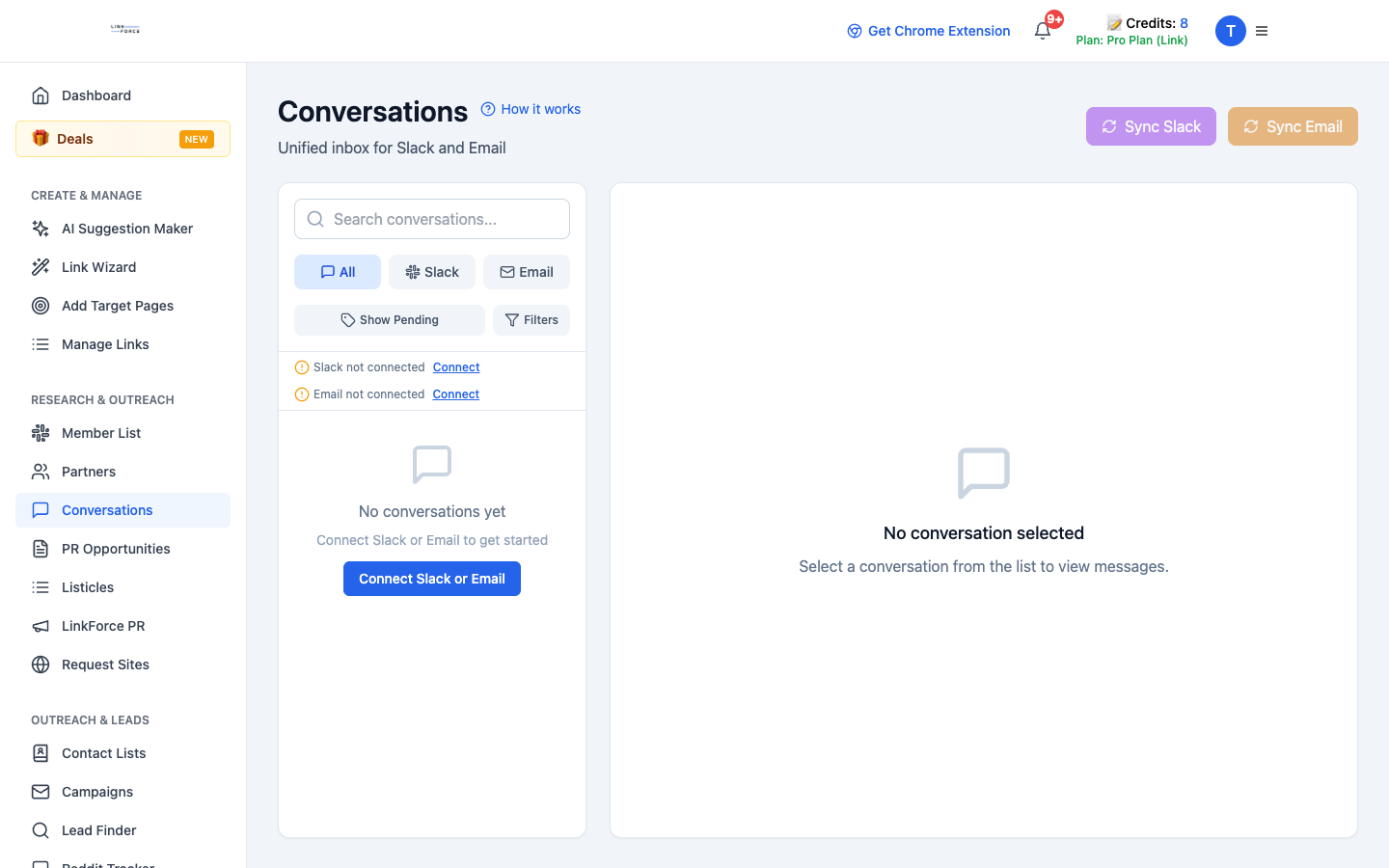Screen dimensions: 1389x868
Task: Click the Request Sites globe icon
Action: pyautogui.click(x=41, y=665)
